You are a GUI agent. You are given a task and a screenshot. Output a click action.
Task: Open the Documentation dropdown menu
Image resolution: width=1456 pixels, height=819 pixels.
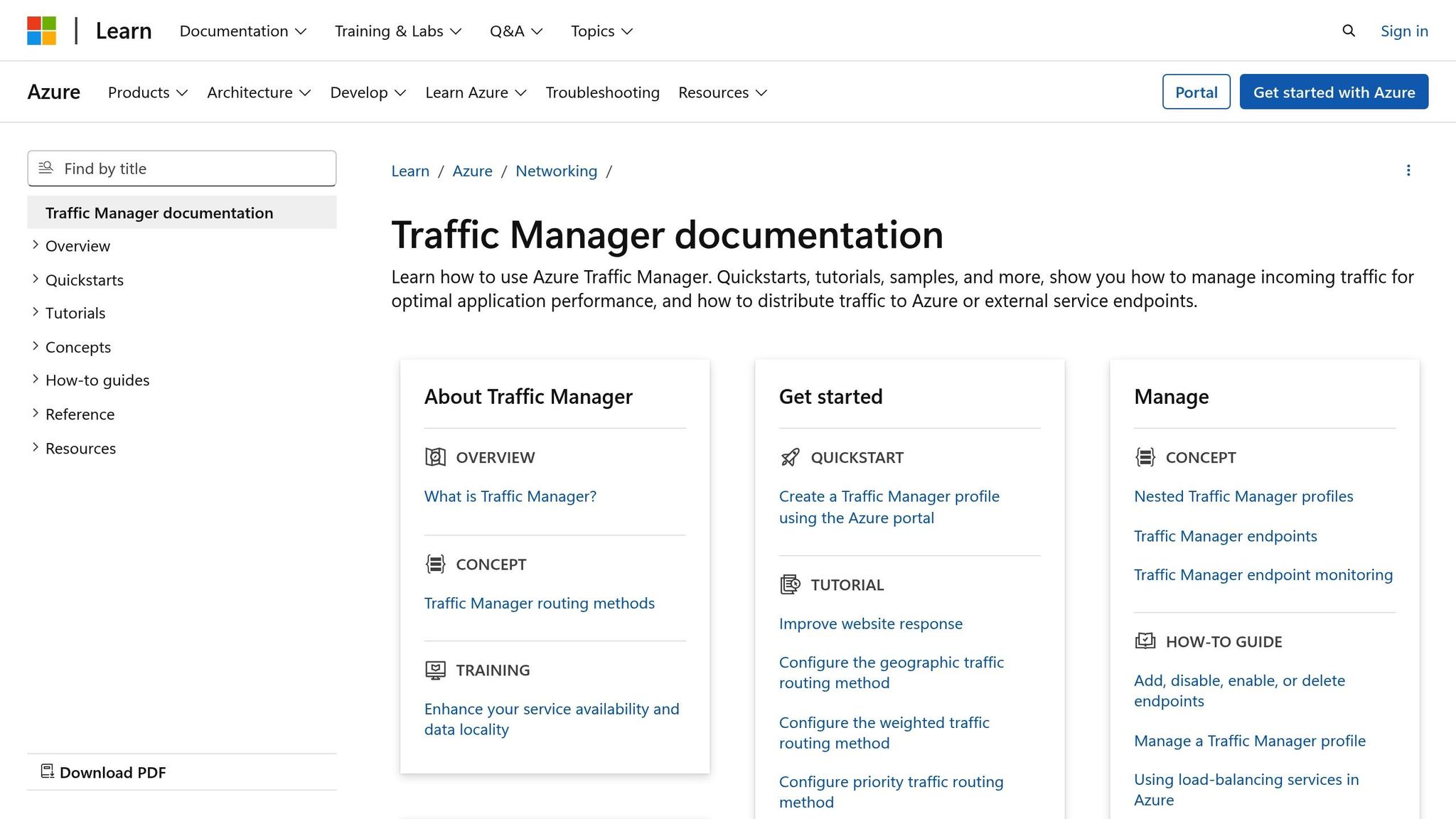[x=243, y=31]
